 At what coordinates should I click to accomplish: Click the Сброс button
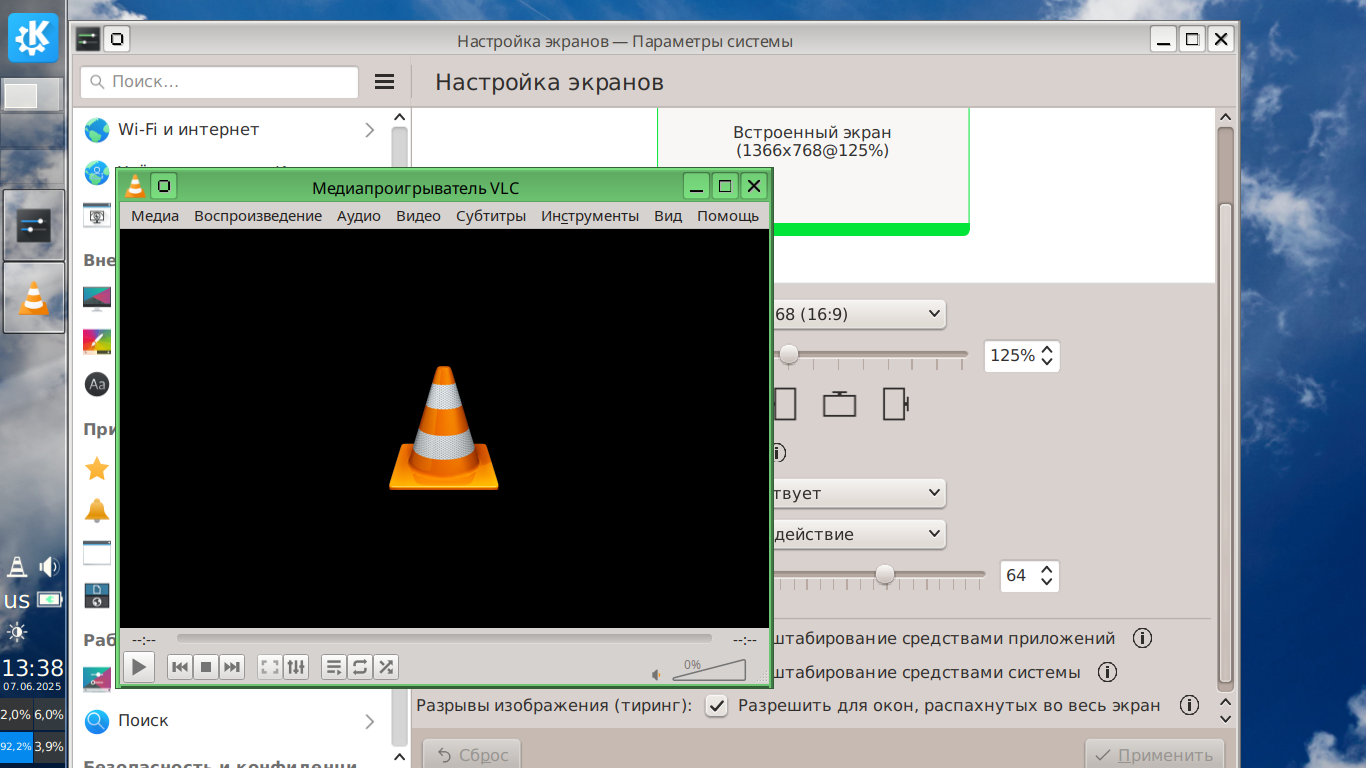tap(472, 755)
